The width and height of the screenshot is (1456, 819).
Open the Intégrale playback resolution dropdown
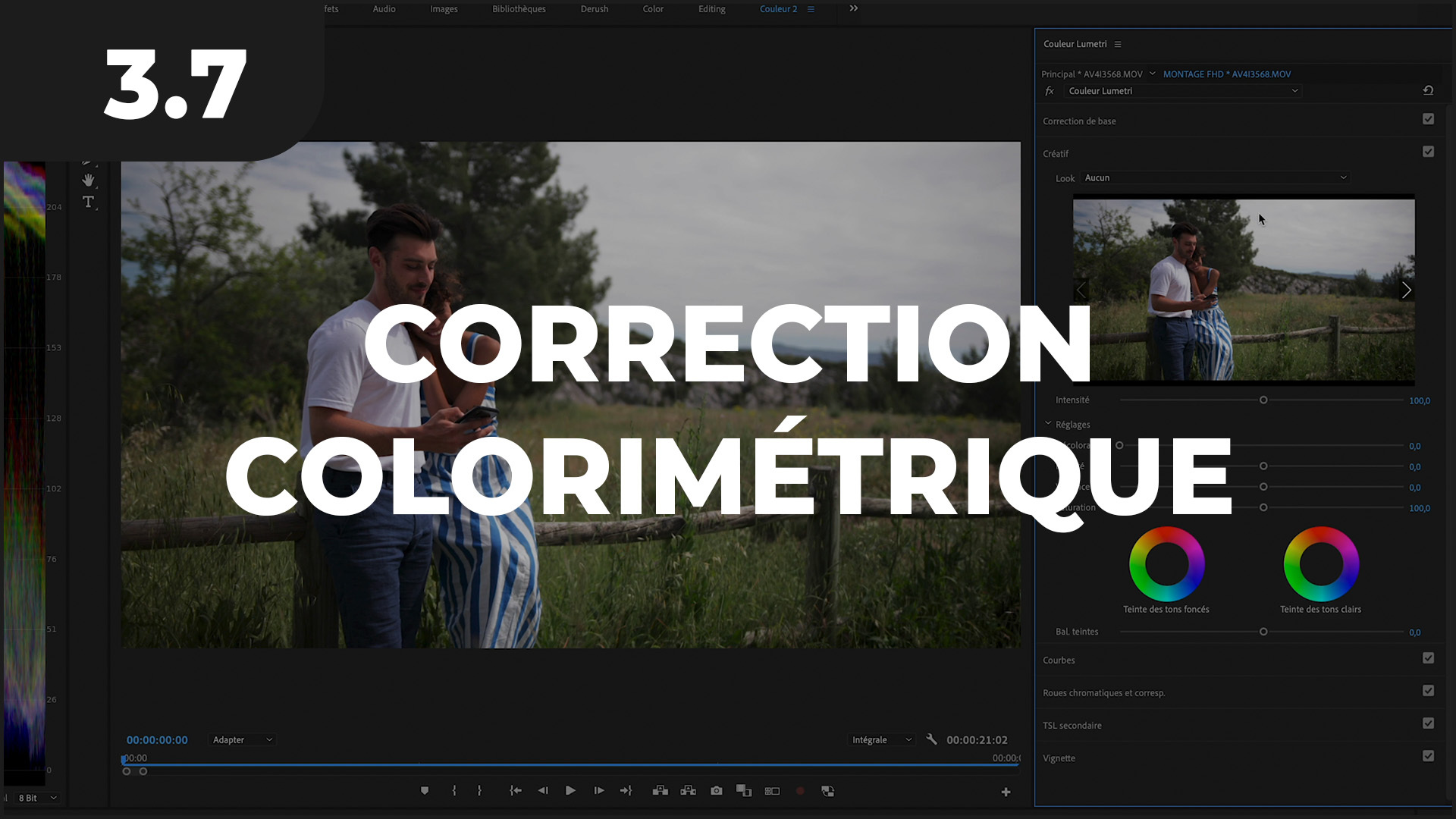881,740
